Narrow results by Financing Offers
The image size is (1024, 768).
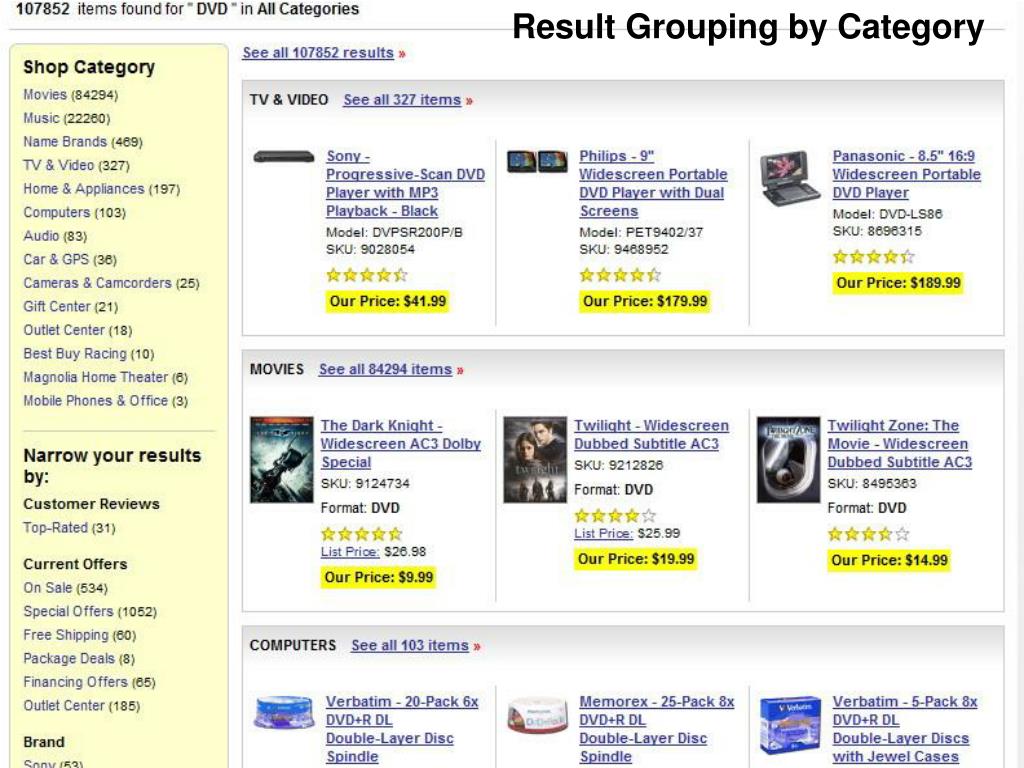point(89,682)
